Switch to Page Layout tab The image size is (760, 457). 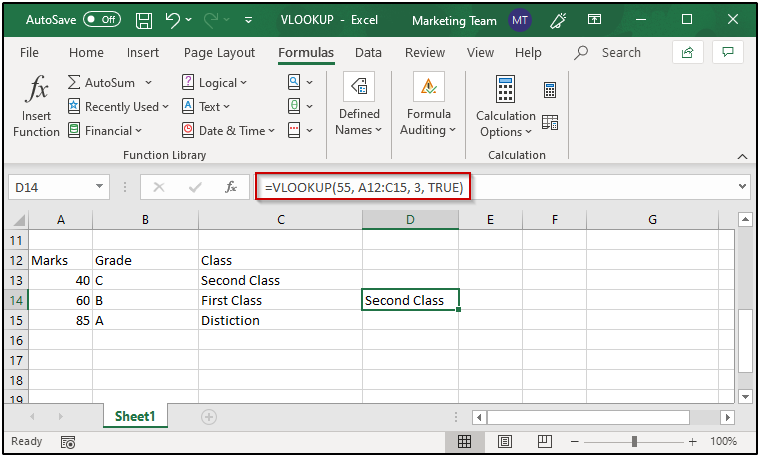tap(219, 52)
